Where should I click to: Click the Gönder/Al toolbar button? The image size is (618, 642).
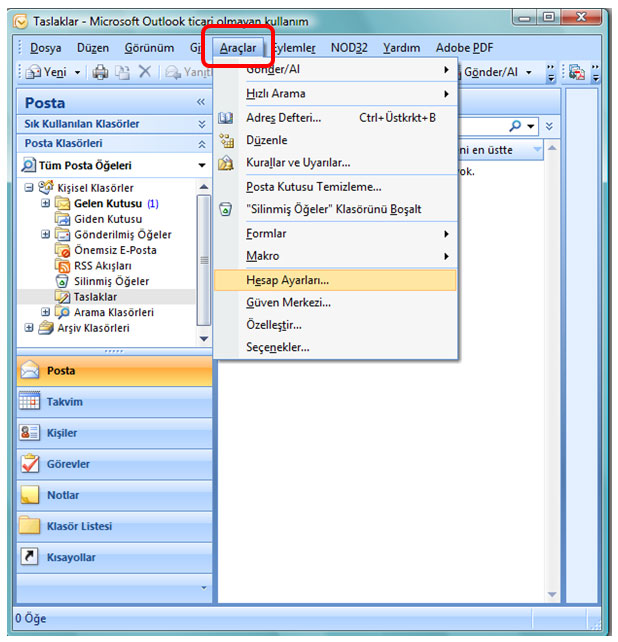click(x=491, y=72)
